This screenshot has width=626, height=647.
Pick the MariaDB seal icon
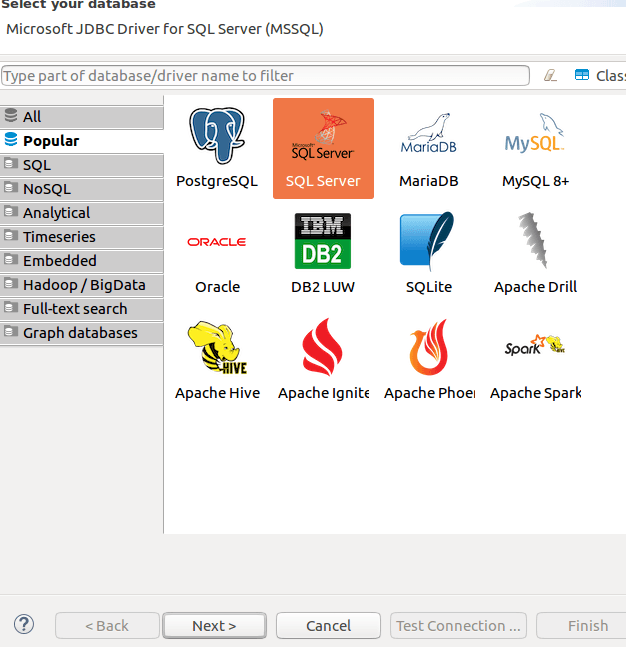pyautogui.click(x=428, y=136)
